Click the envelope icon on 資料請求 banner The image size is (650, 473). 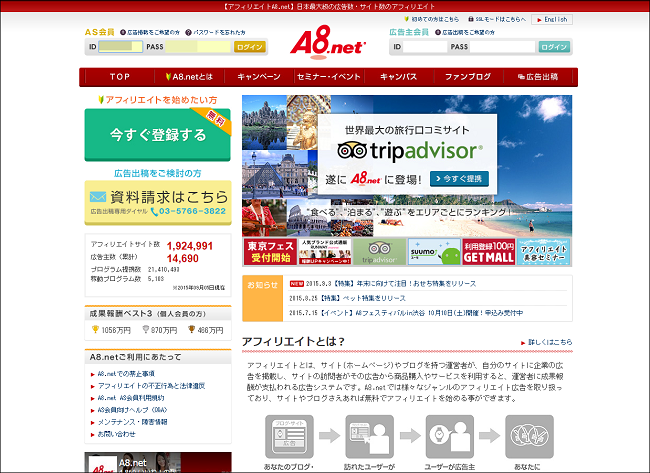(98, 196)
